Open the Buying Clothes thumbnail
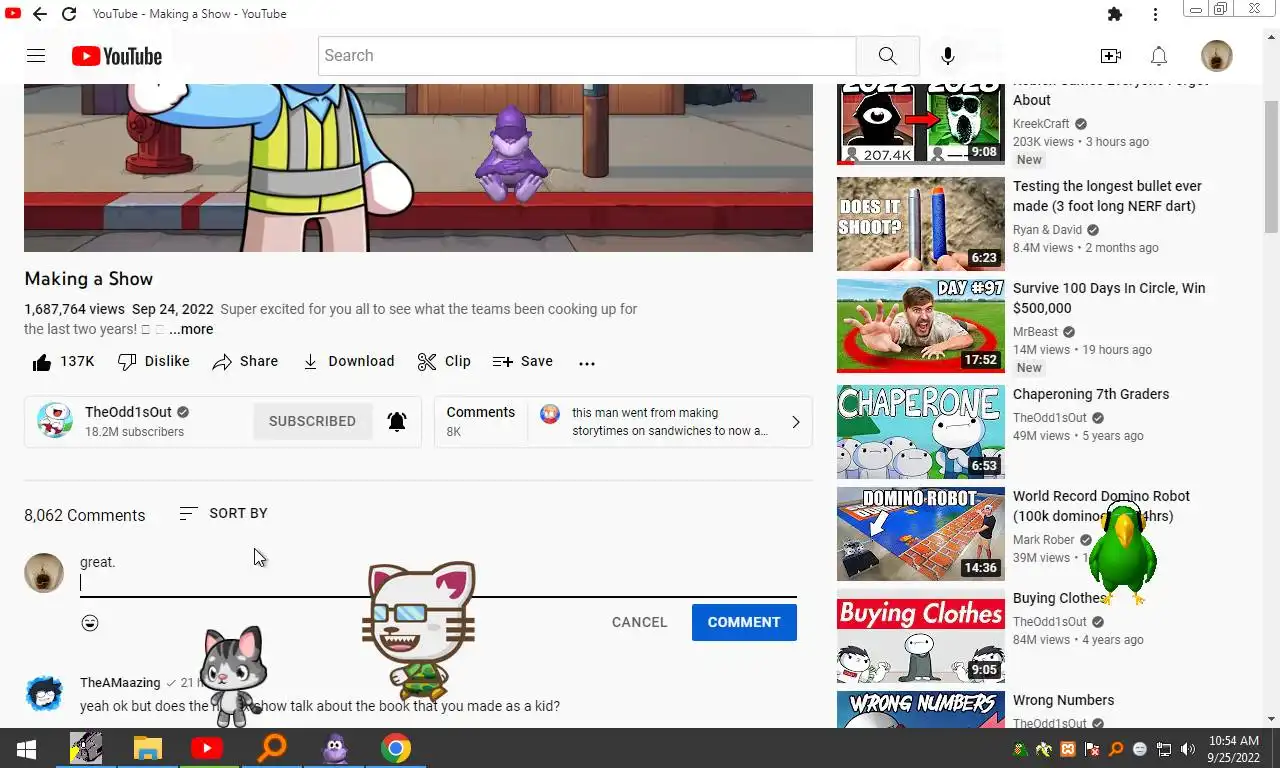The width and height of the screenshot is (1280, 768). click(x=921, y=636)
